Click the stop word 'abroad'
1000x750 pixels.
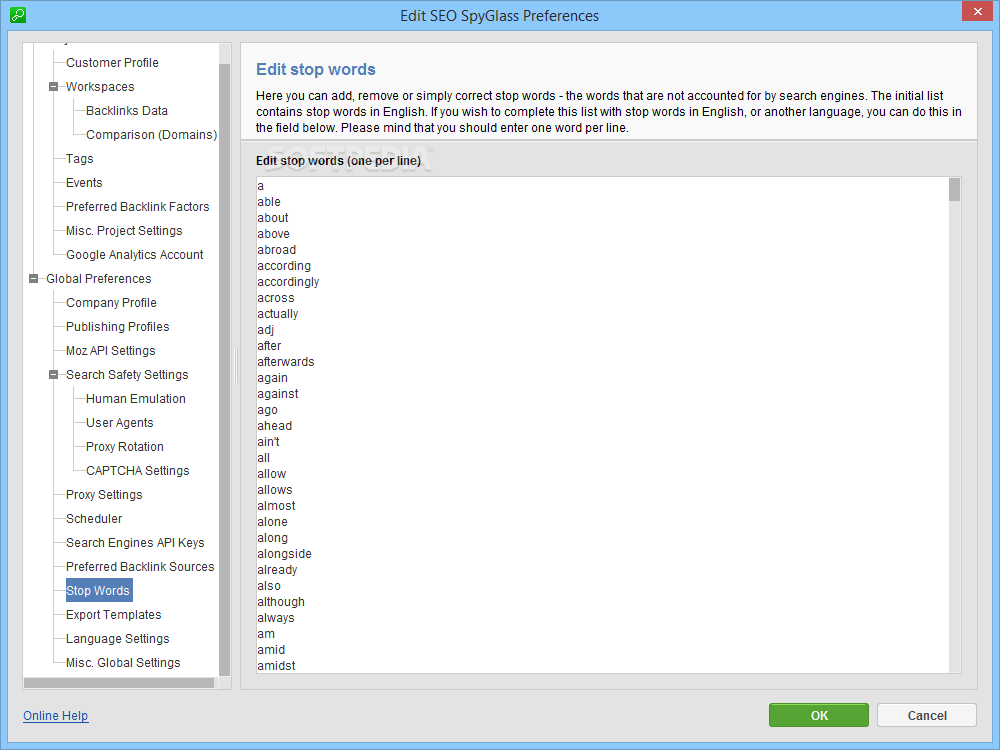[x=277, y=249]
